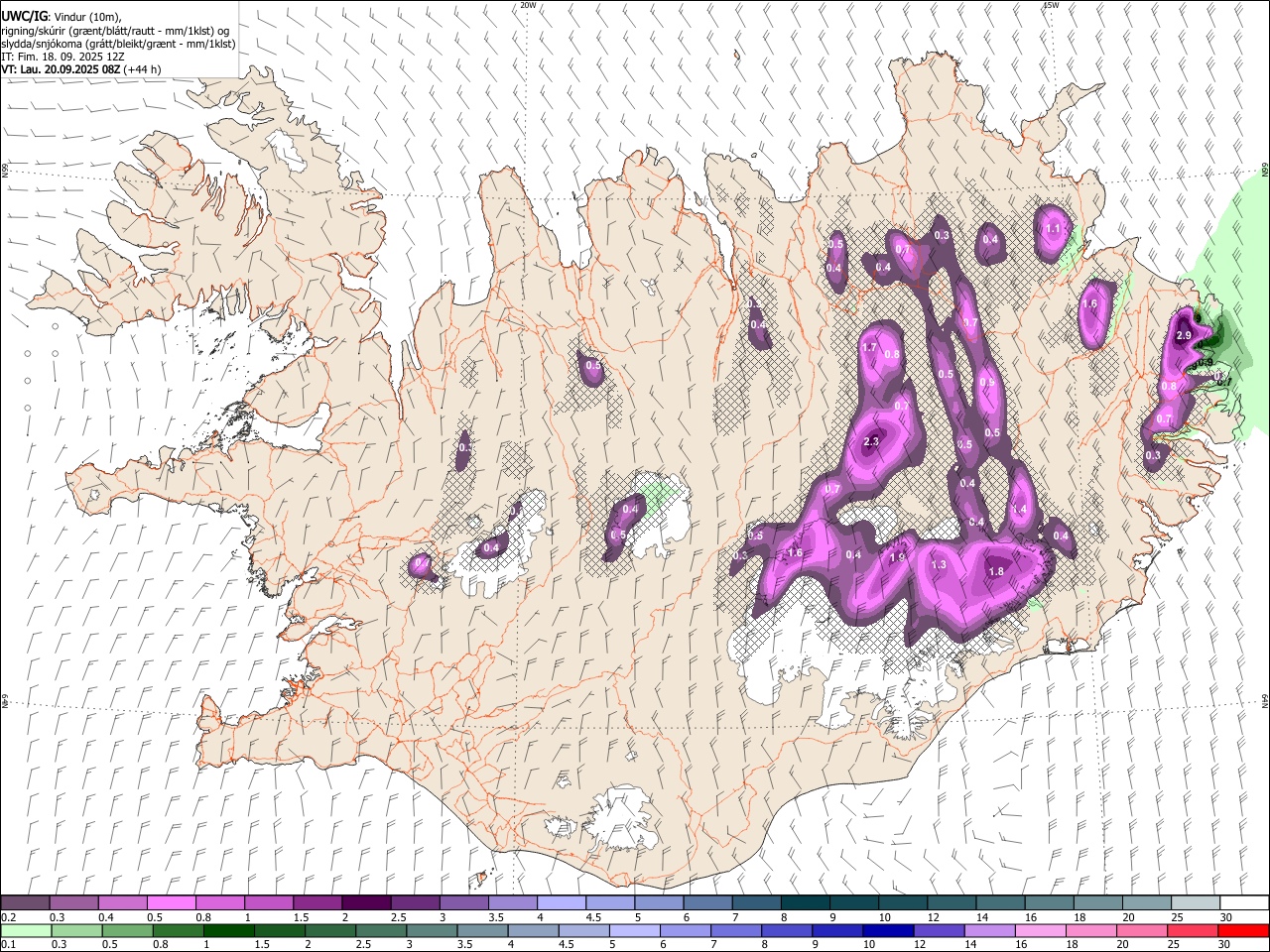
Task: Select the lavender upper swatch between 4 and 4.5
Action: pyautogui.click(x=560, y=902)
